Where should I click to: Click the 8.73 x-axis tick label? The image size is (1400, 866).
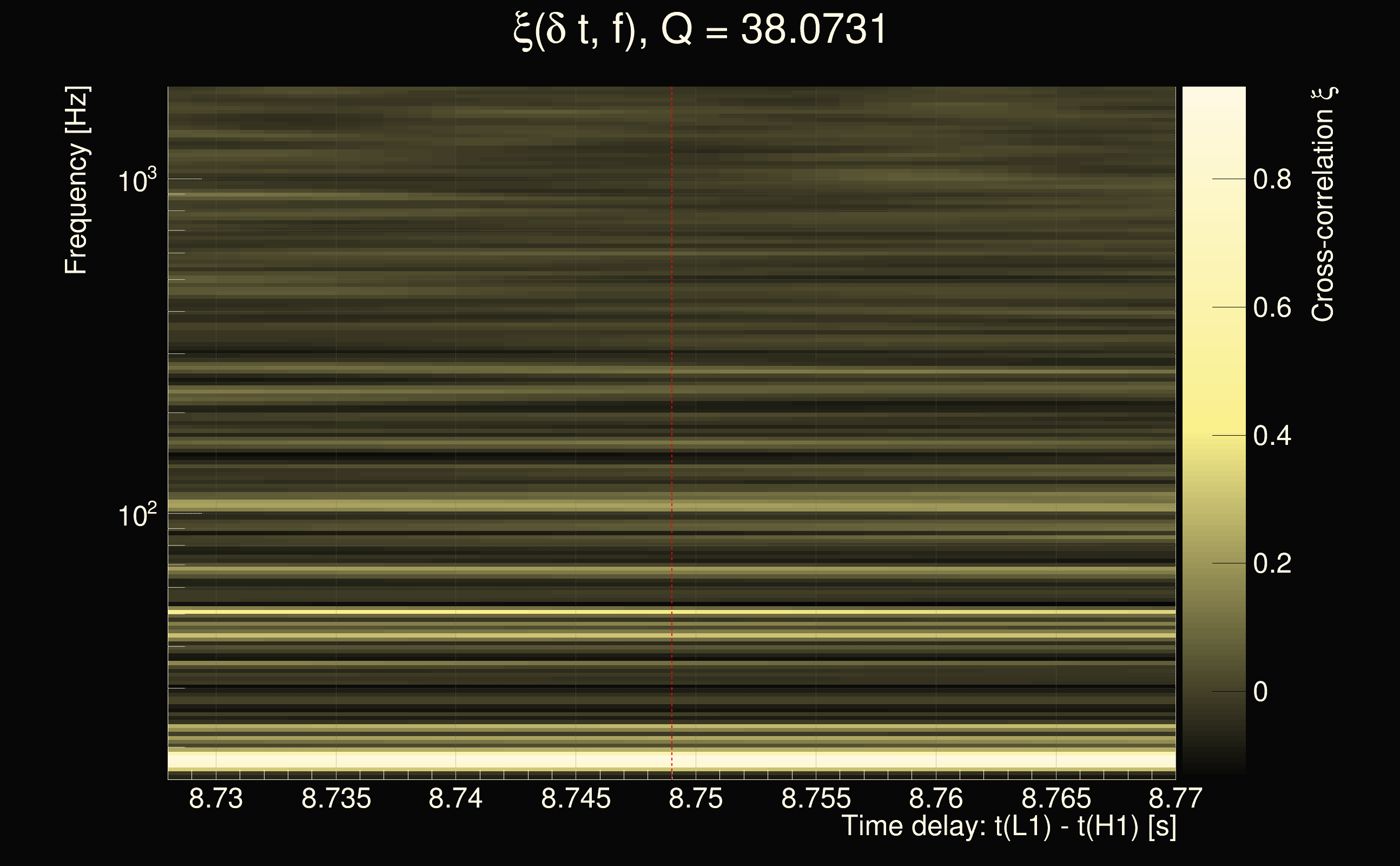pyautogui.click(x=216, y=798)
